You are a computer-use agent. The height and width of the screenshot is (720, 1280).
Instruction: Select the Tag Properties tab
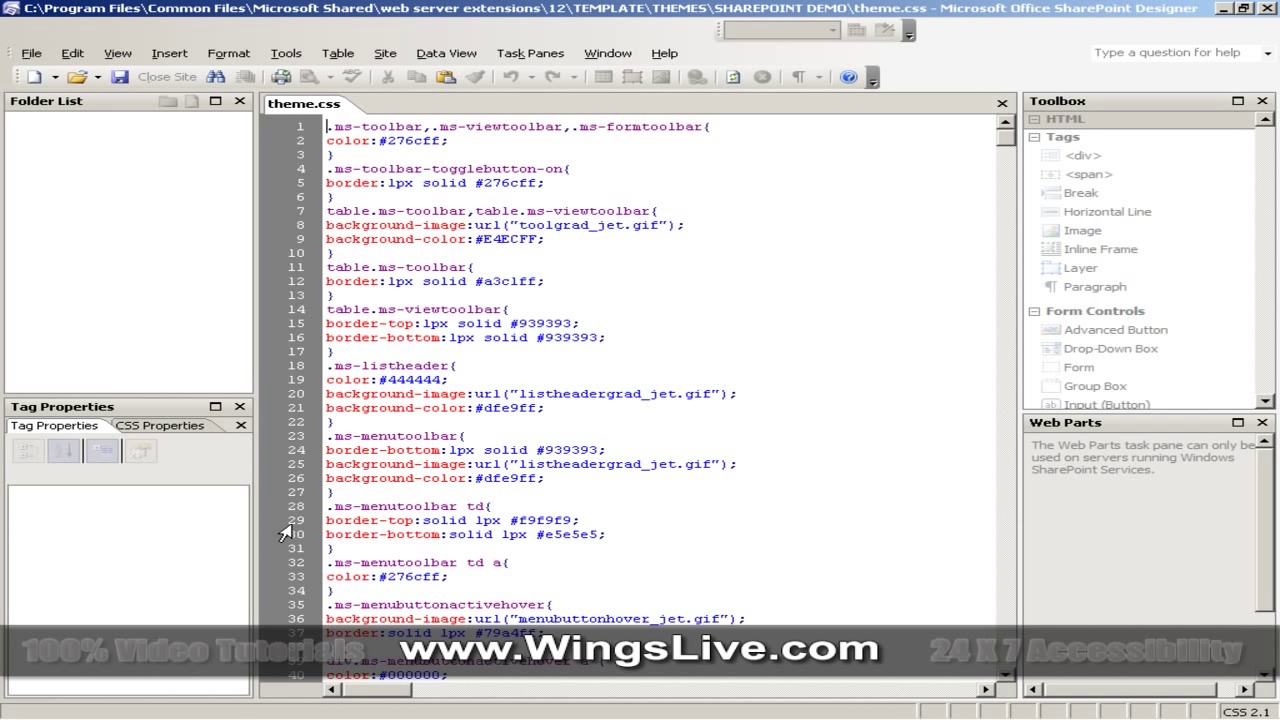53,426
